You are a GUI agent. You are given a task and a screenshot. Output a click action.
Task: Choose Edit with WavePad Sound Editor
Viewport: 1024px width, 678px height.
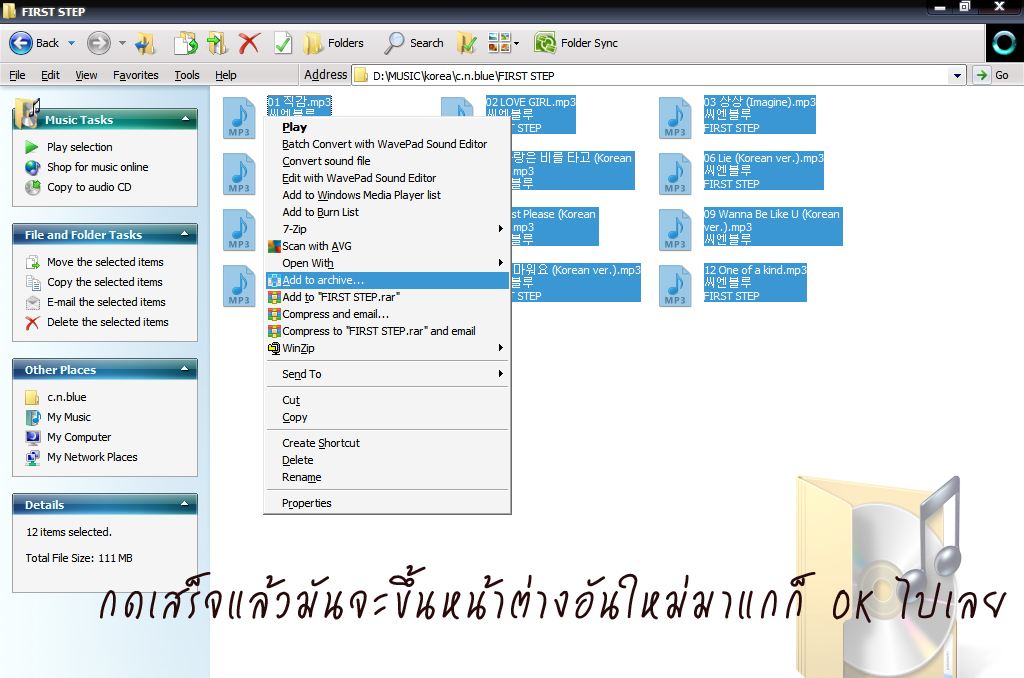(x=387, y=178)
